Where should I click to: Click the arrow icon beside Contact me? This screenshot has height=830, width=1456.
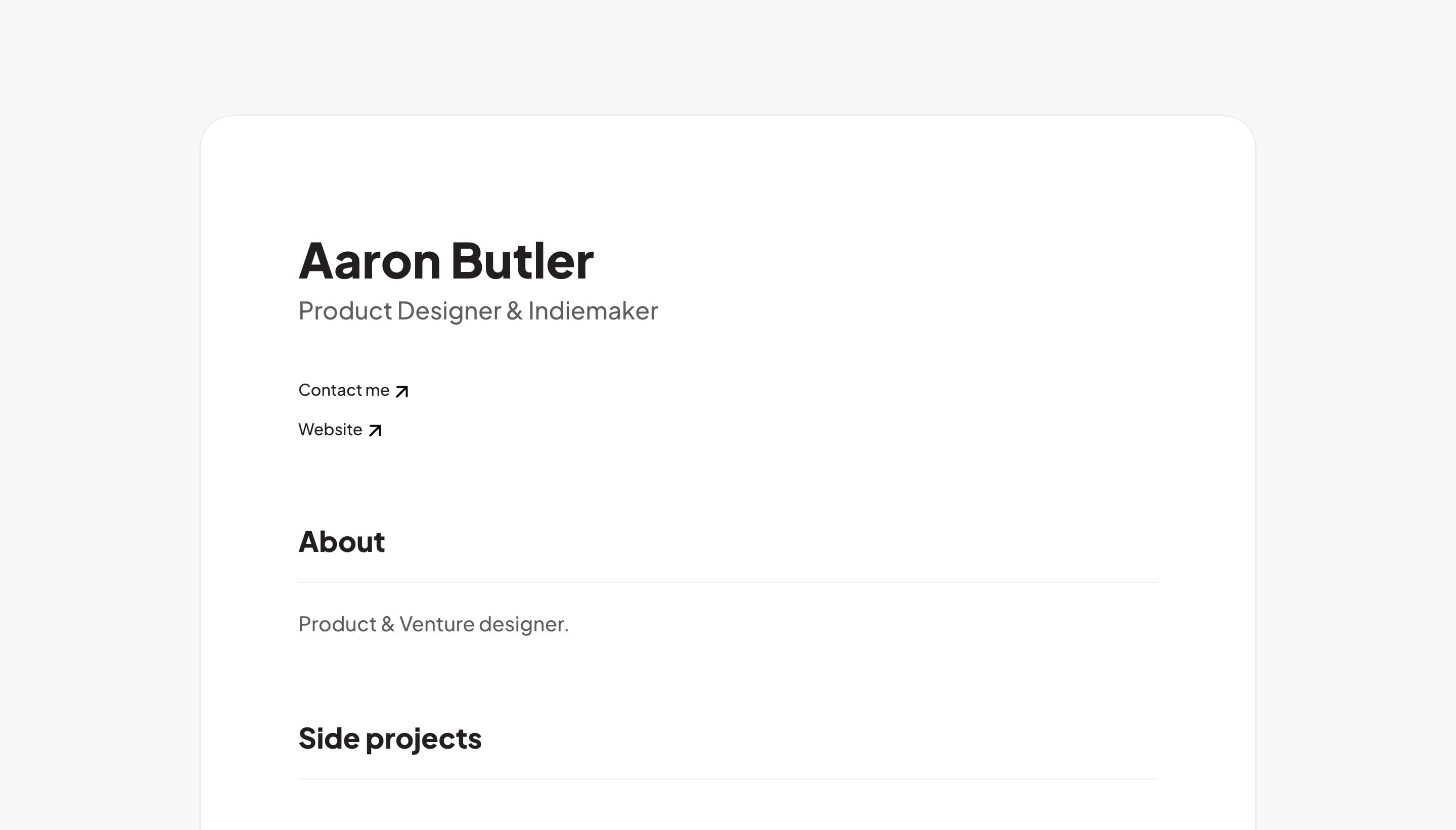(402, 392)
